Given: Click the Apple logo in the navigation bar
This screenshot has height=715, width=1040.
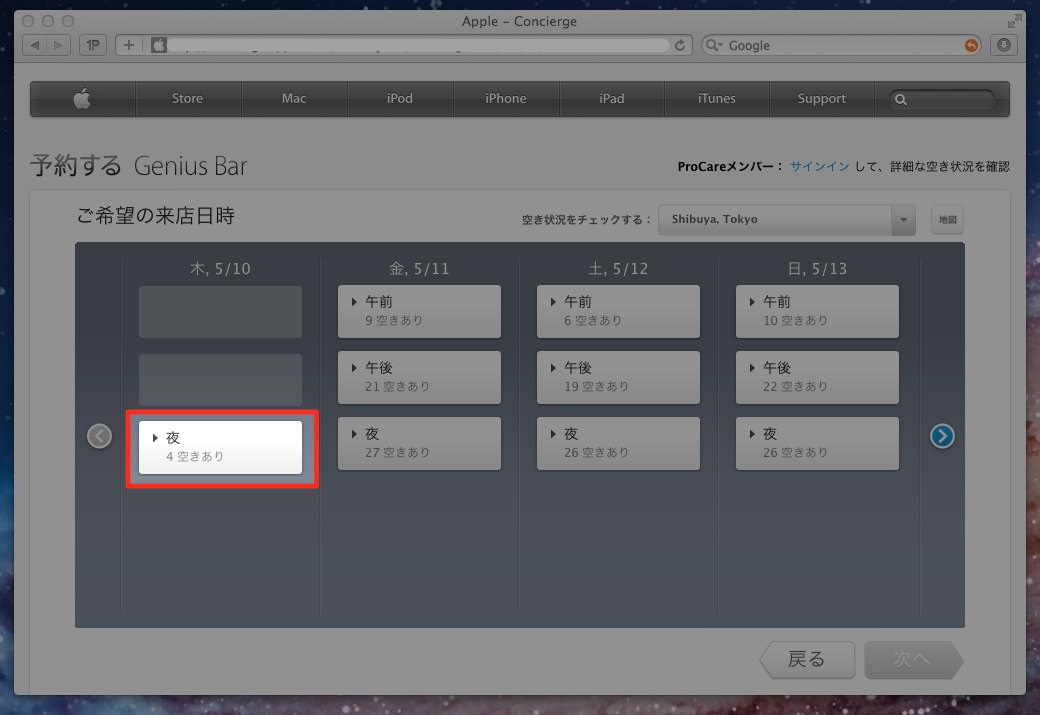Looking at the screenshot, I should coord(82,99).
